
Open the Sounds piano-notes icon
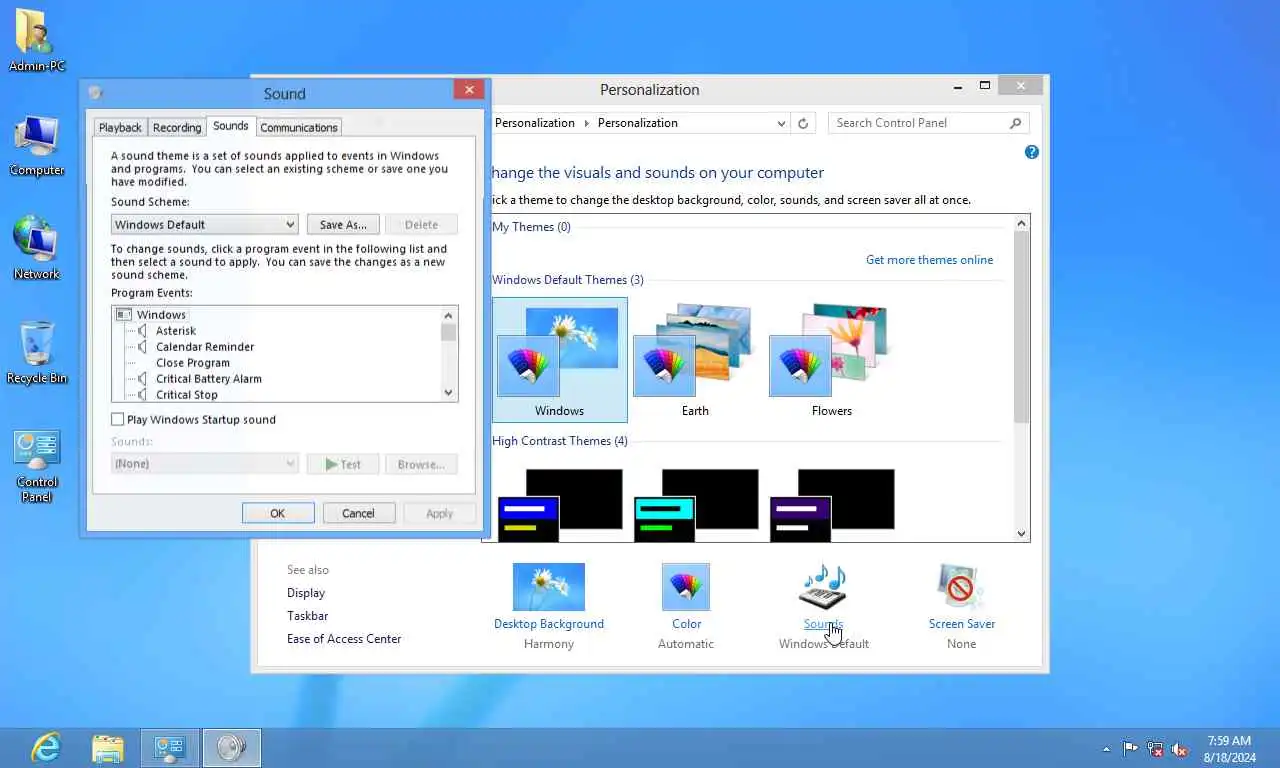[823, 586]
